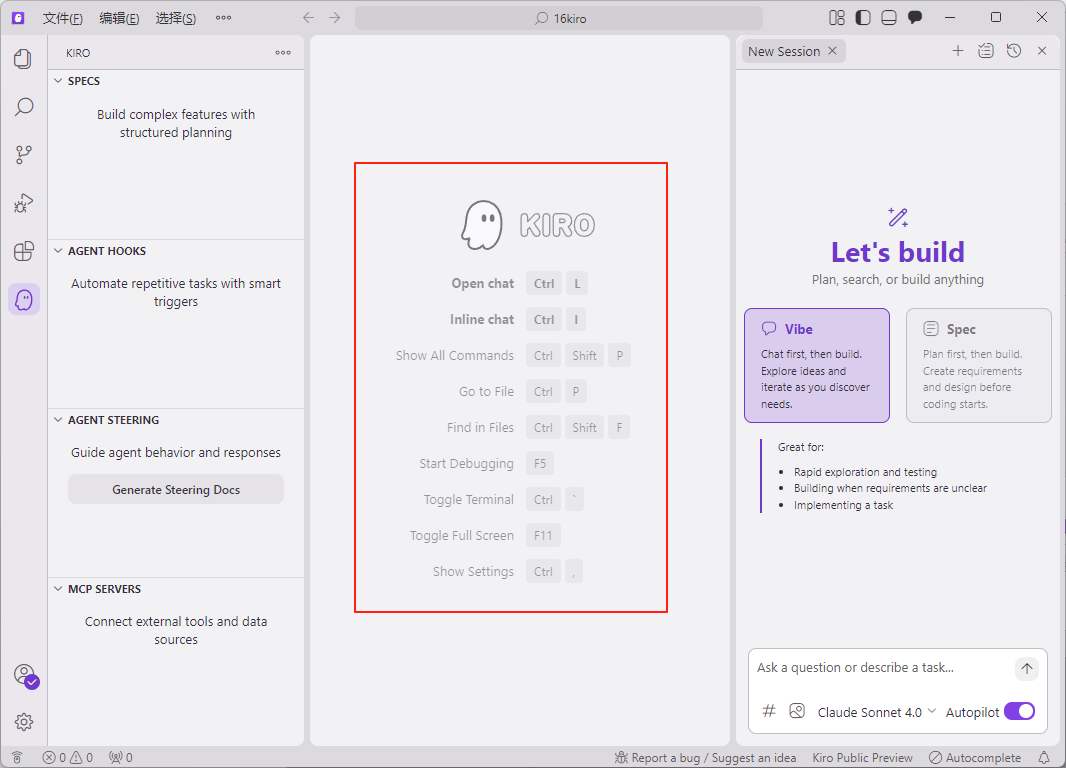Viewport: 1066px width, 768px height.
Task: Click the Kiro ghost icon in sidebar
Action: click(x=24, y=299)
